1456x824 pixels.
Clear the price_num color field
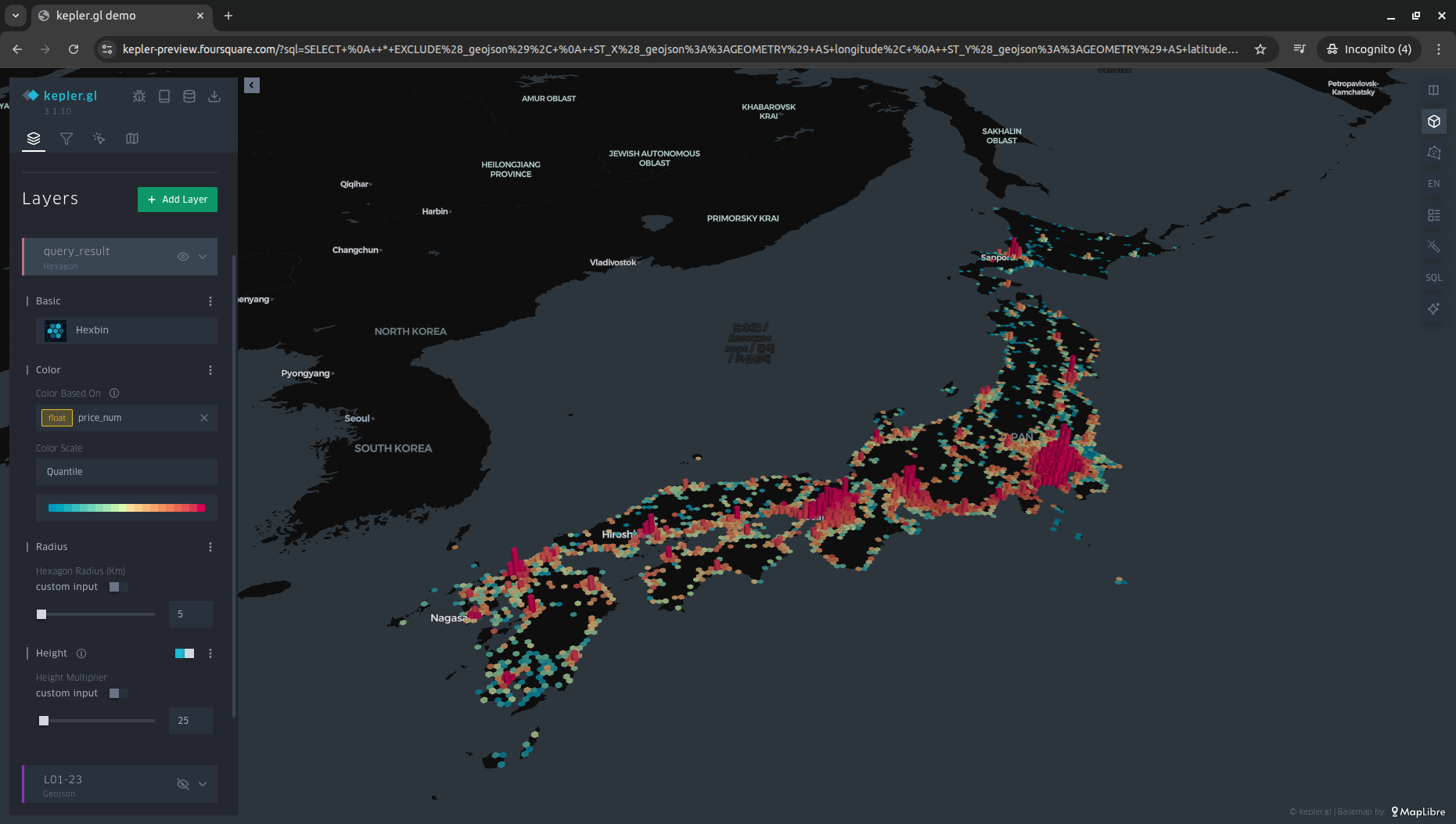(204, 418)
